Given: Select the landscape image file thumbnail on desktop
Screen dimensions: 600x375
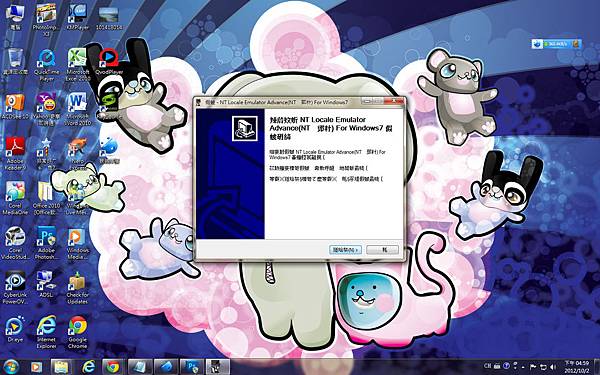Looking at the screenshot, I should [x=109, y=18].
